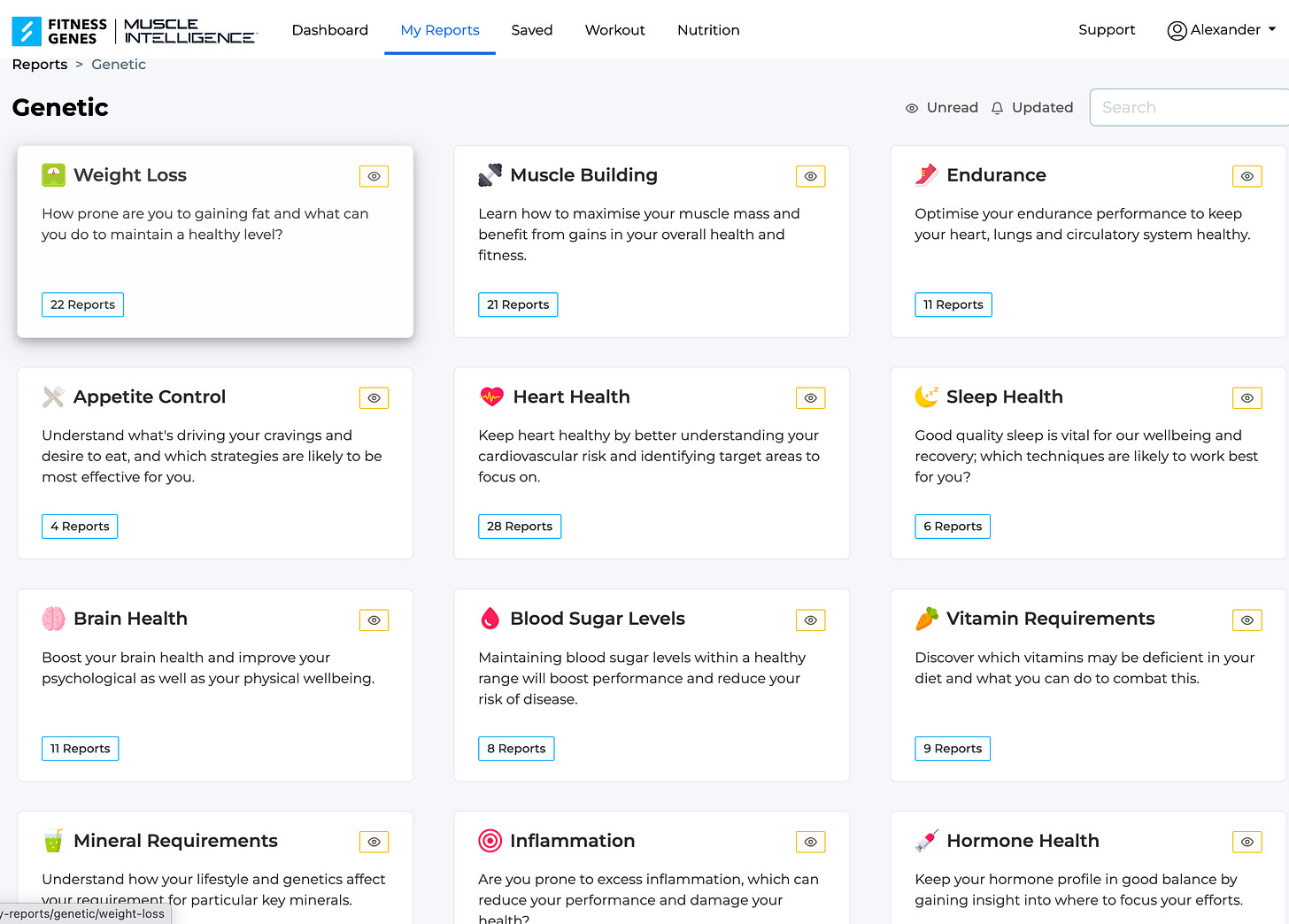Screen dimensions: 1289x924
Task: Toggle the eye button on Appetite Control card
Action: pos(374,398)
